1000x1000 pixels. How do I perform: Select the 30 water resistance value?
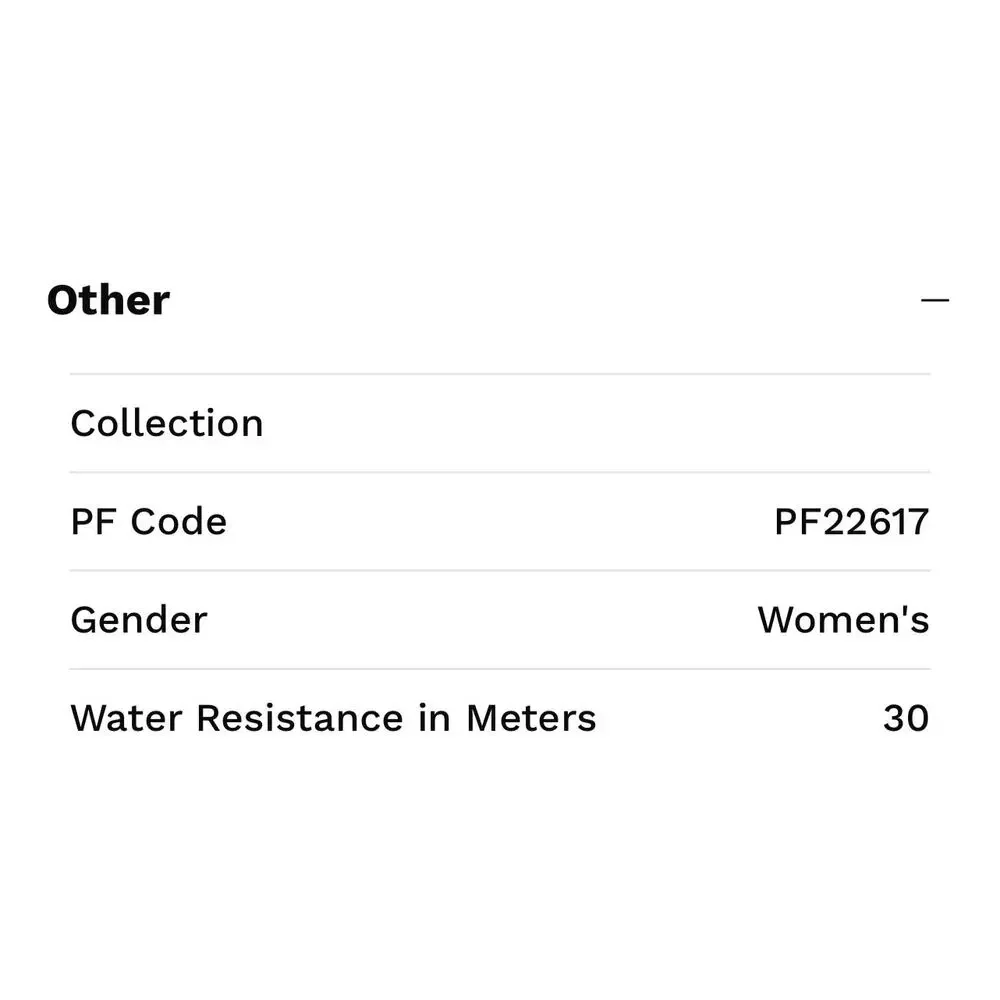click(906, 718)
